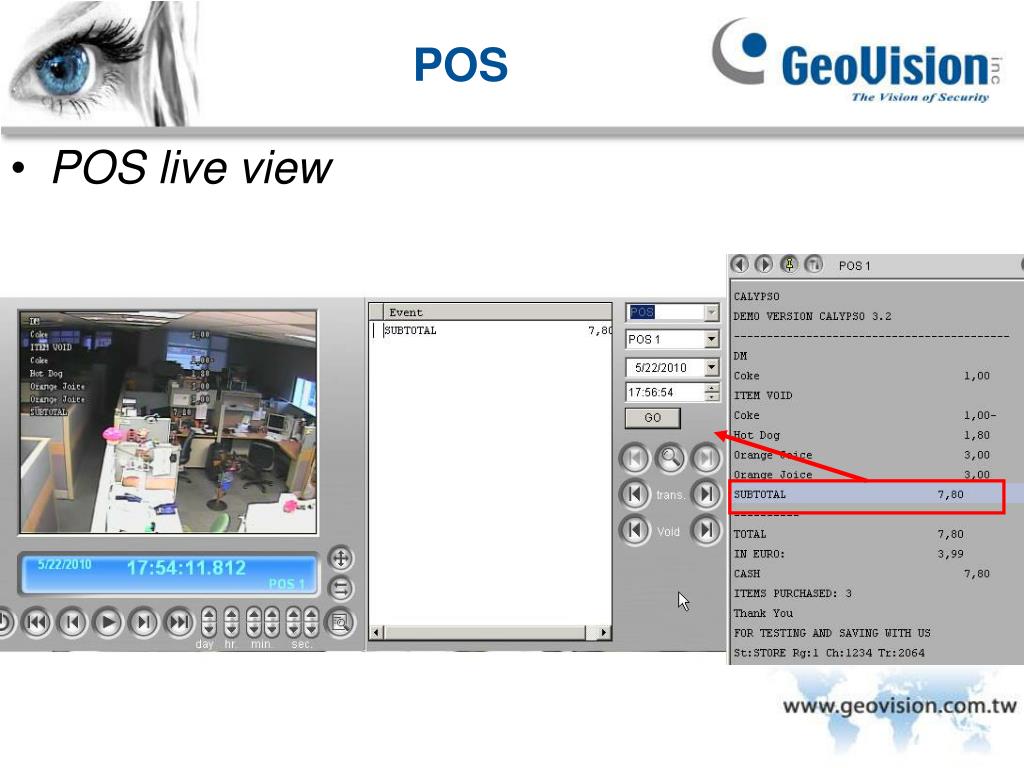Click the 17:56:54 time field
1024x768 pixels.
pos(665,392)
